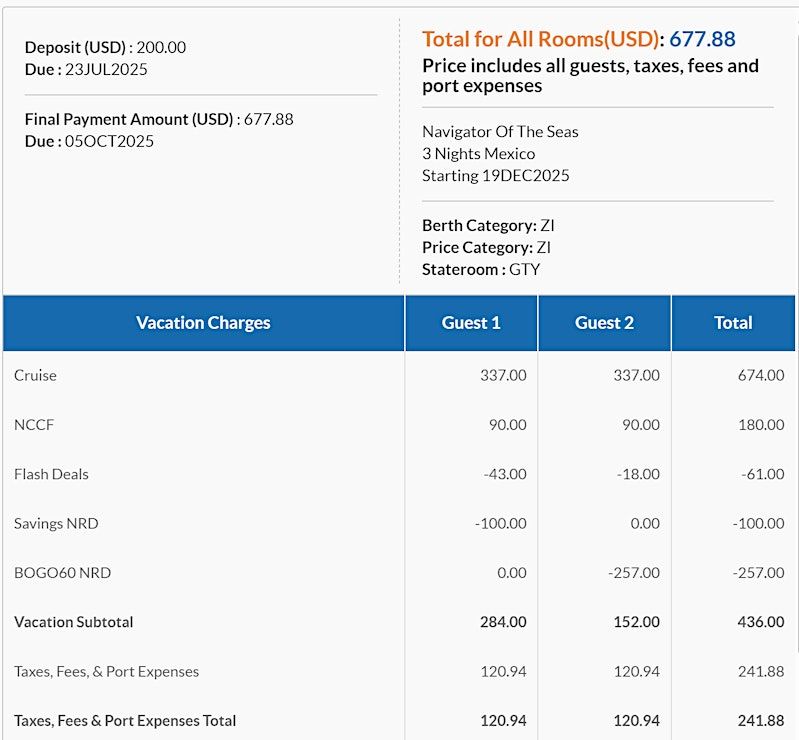Select Taxes, Fees, & Port Expenses row
Viewport: 799px width, 740px height.
[x=399, y=672]
